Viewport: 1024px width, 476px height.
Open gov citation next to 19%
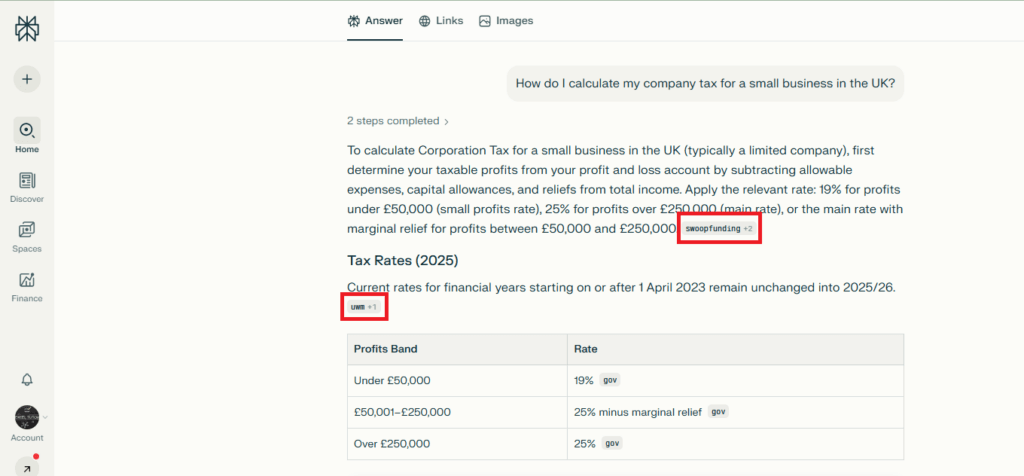tap(610, 380)
